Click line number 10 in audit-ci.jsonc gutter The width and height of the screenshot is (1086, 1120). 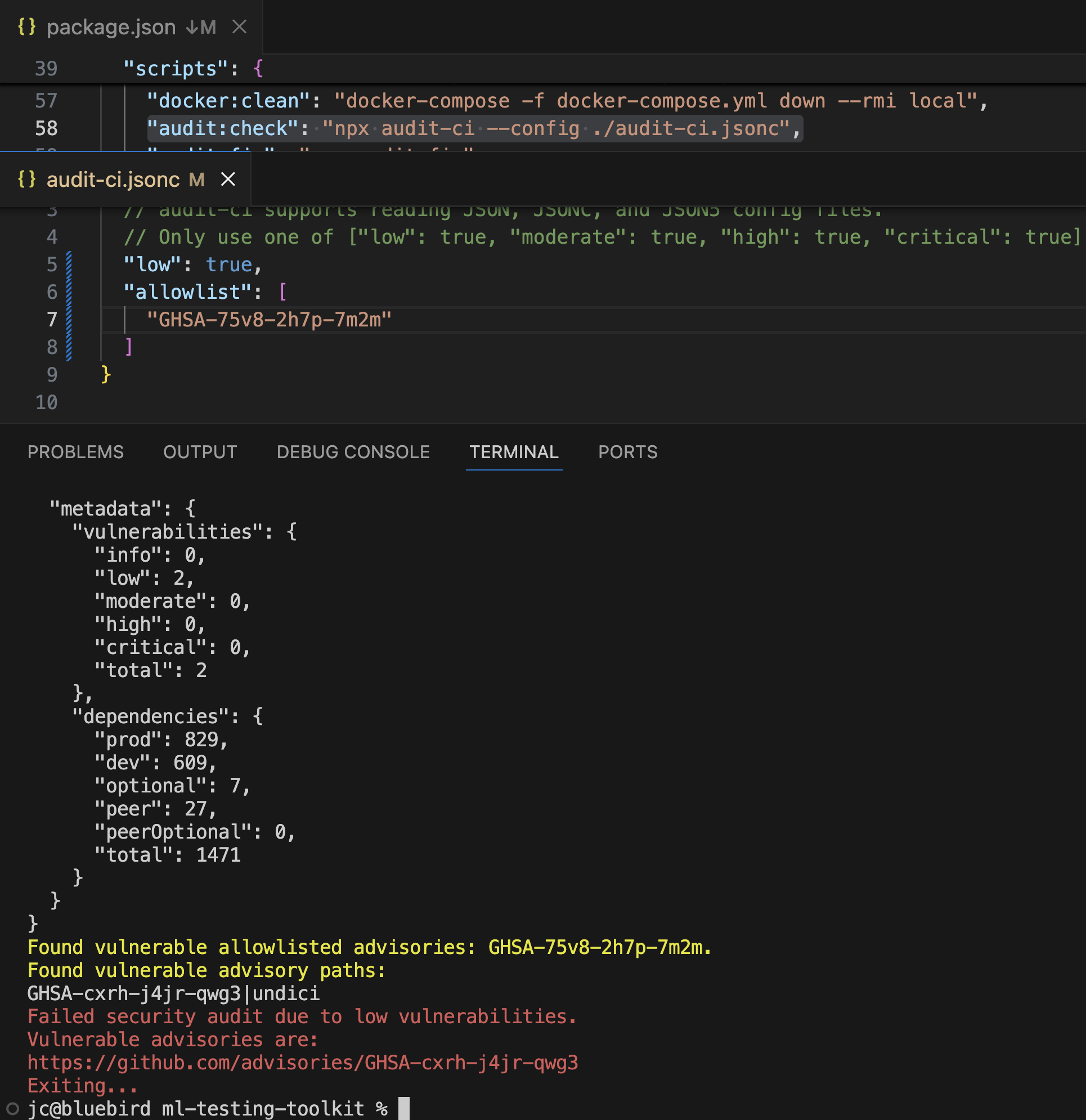coord(46,402)
